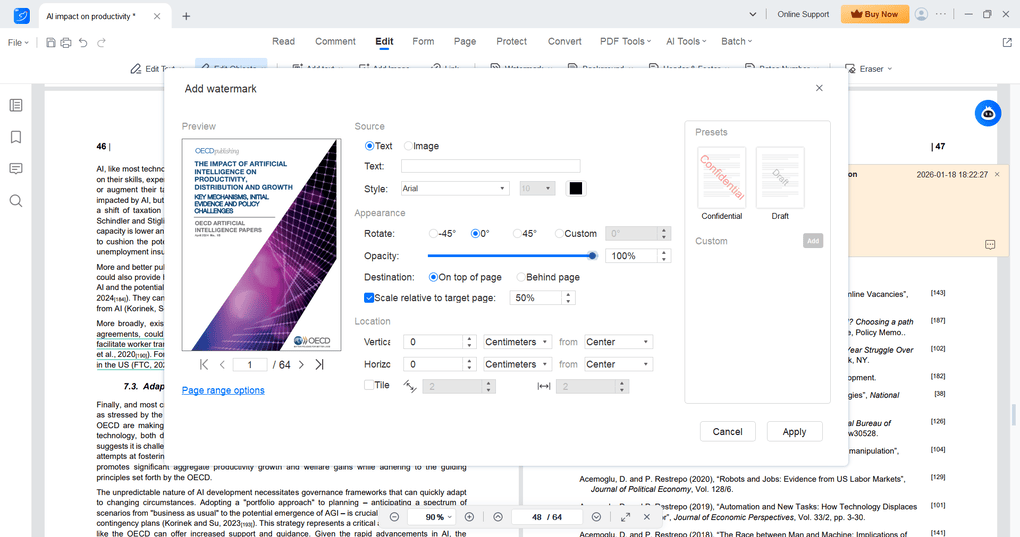Open the Vertical from Center dropdown
This screenshot has height=537, width=1020.
pos(618,342)
